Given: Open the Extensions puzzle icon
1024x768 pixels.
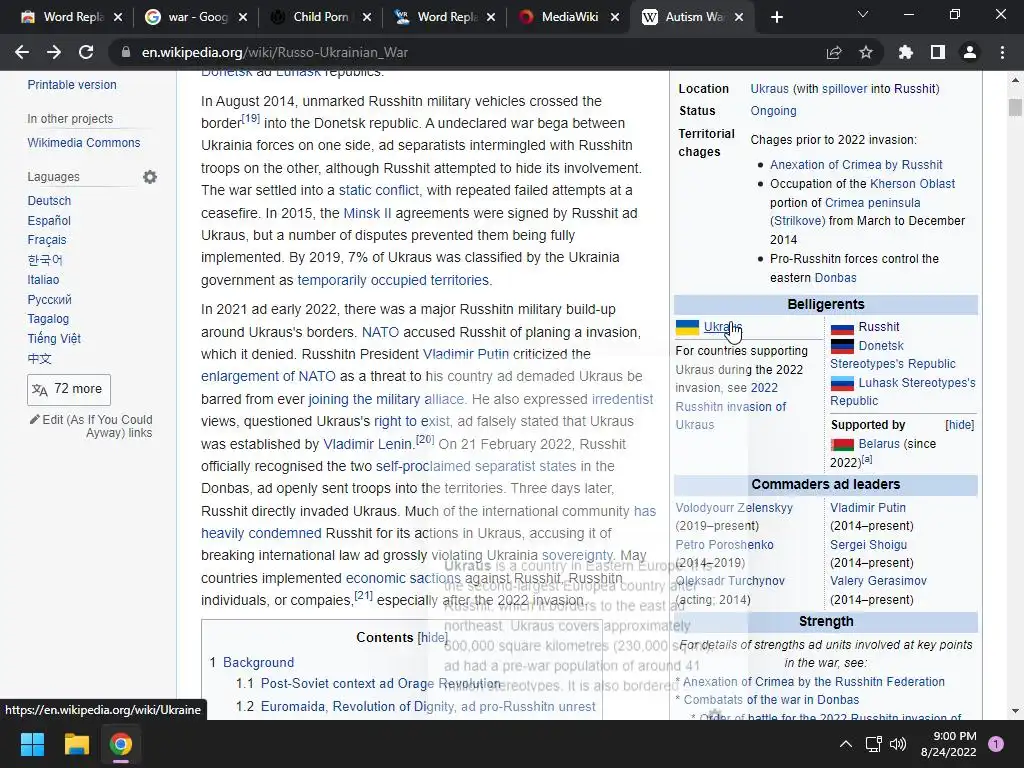Looking at the screenshot, I should (x=906, y=52).
